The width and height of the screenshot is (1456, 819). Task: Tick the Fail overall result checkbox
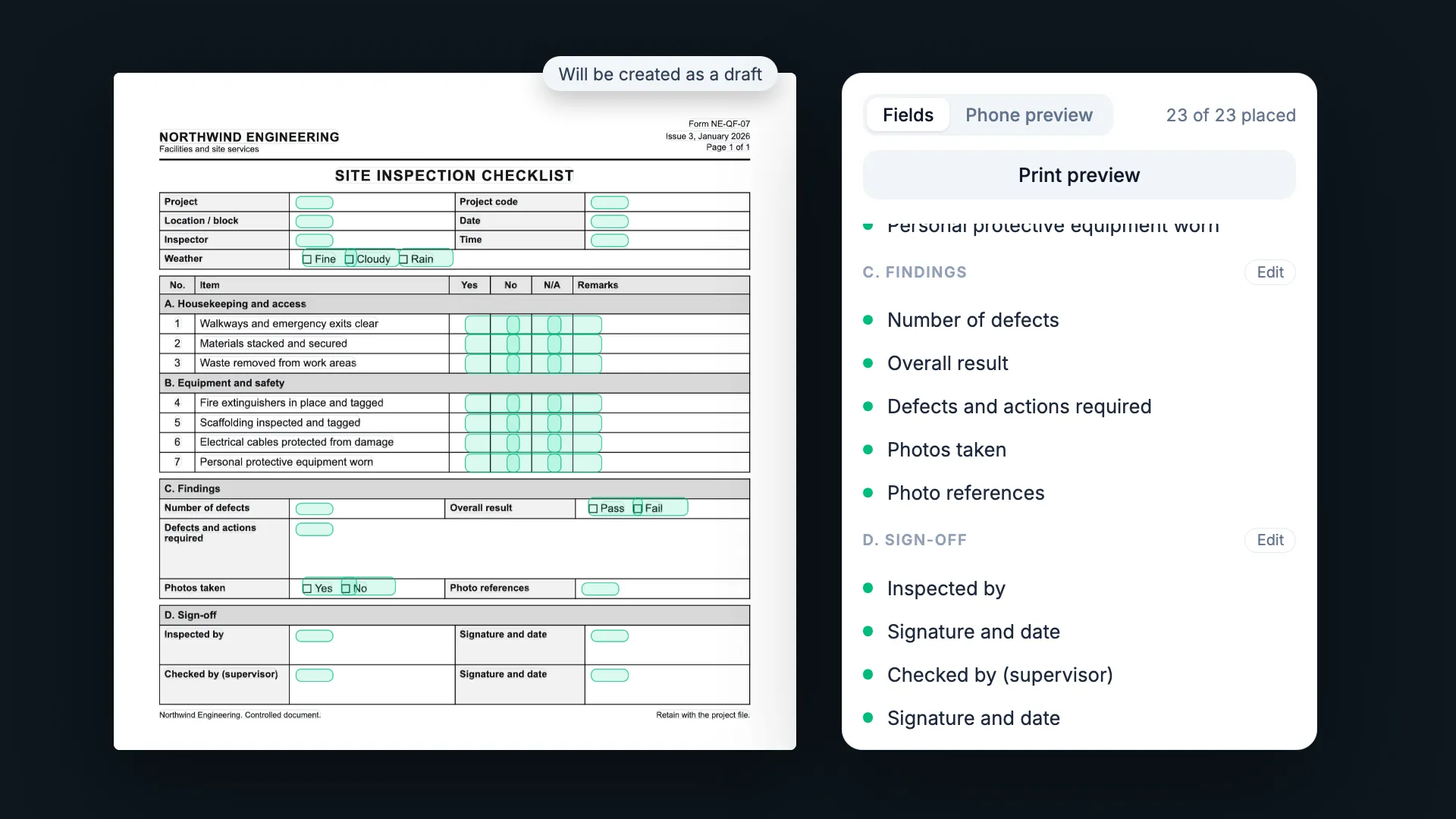click(638, 509)
